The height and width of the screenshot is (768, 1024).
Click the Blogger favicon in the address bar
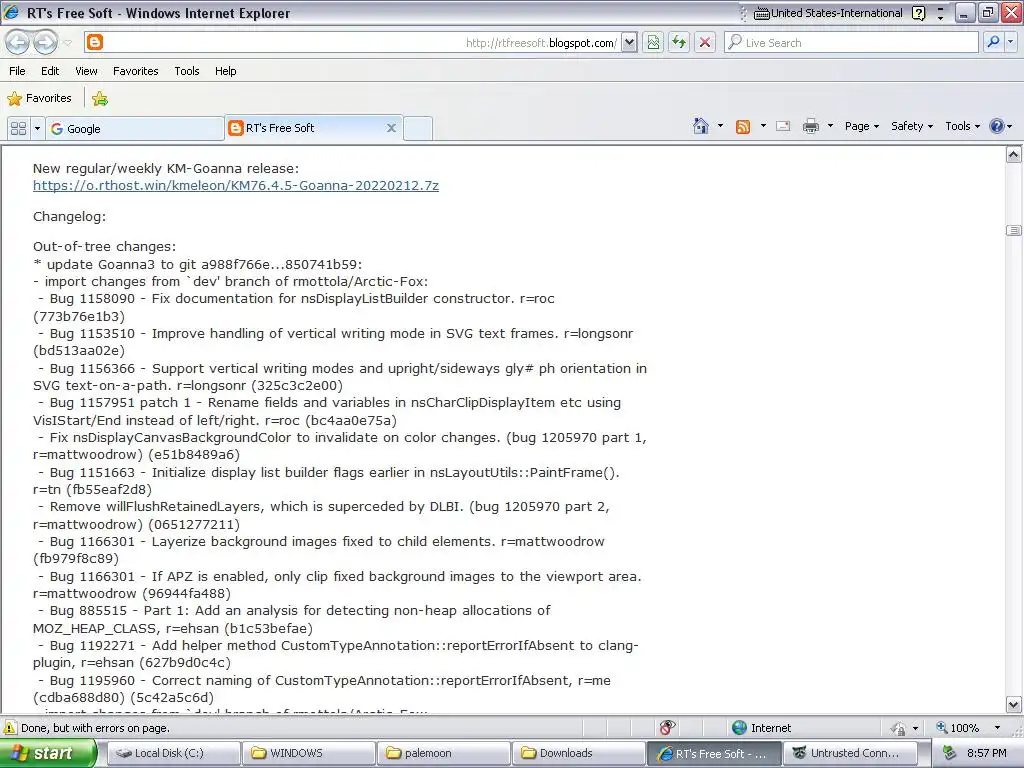coord(95,43)
